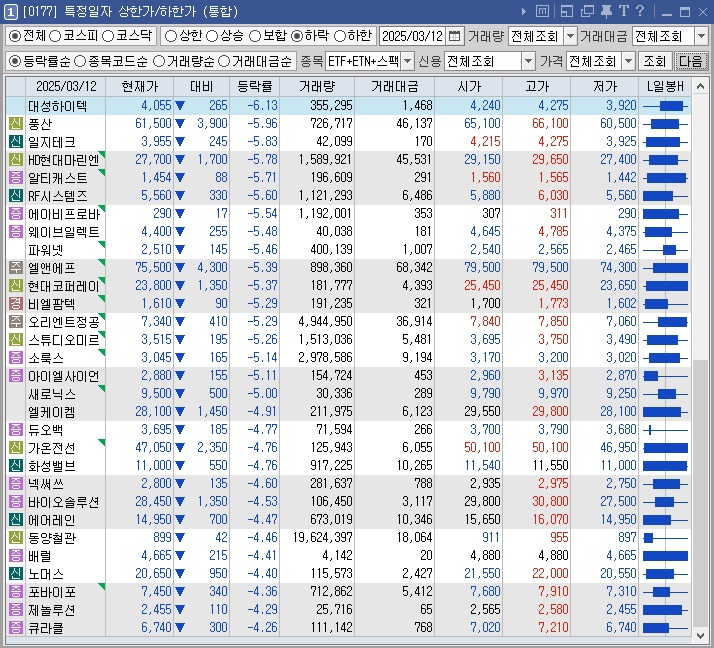Screen dimensions: 714x648
Task: Pin the window with the pushpin icon
Action: pyautogui.click(x=606, y=11)
